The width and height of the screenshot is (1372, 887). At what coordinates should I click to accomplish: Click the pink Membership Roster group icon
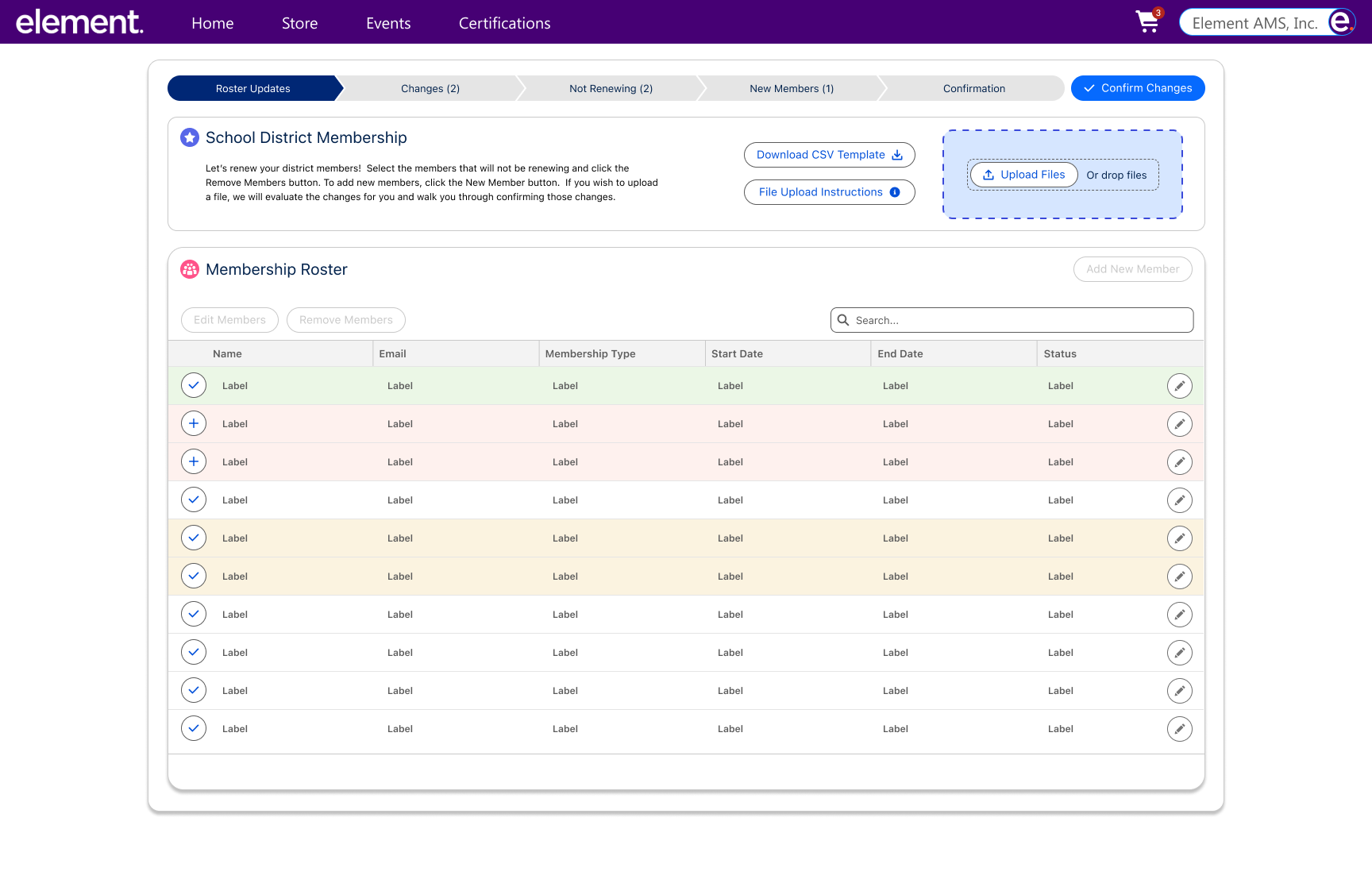pos(190,269)
